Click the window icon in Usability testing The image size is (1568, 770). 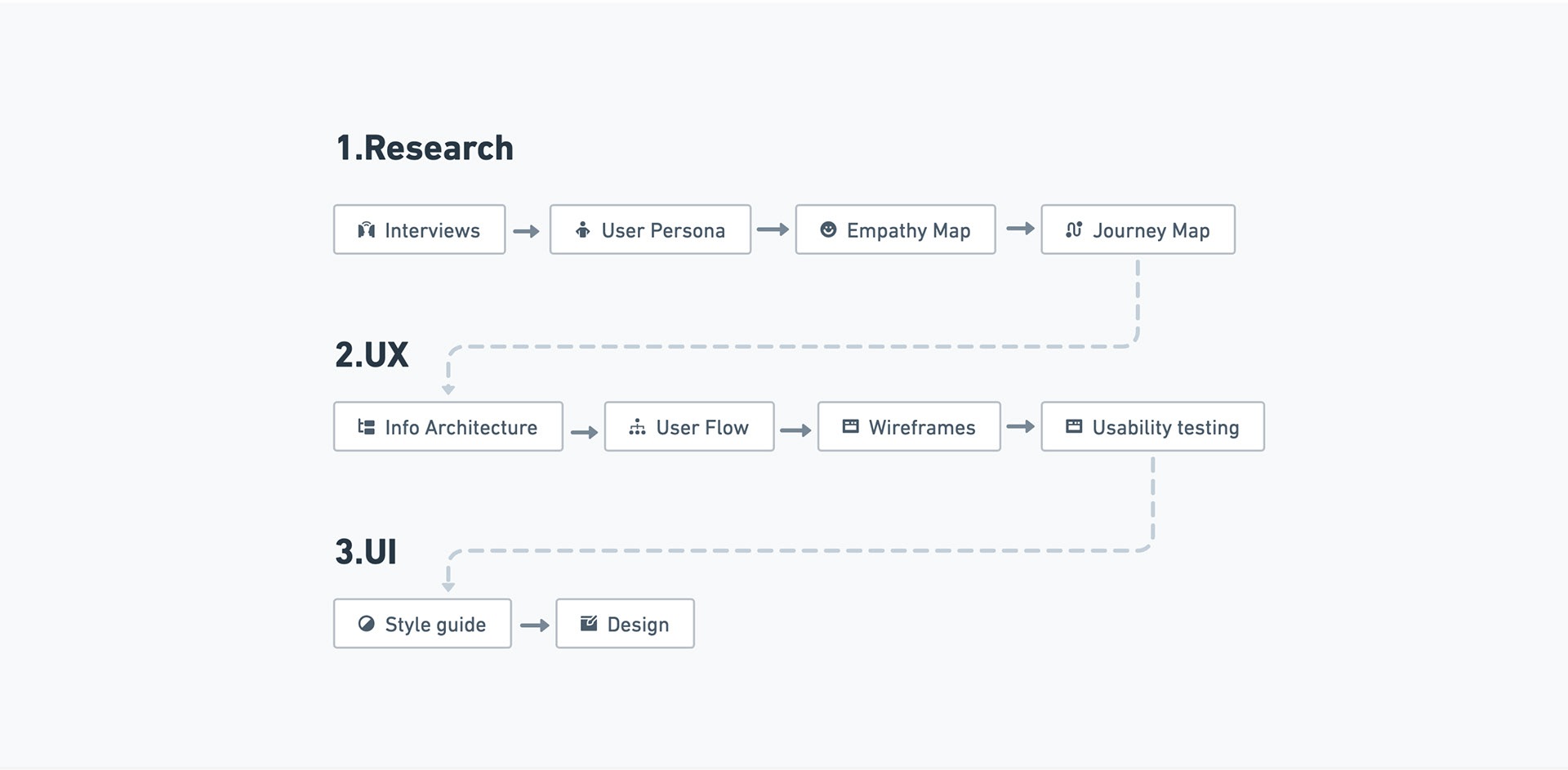[x=1074, y=426]
